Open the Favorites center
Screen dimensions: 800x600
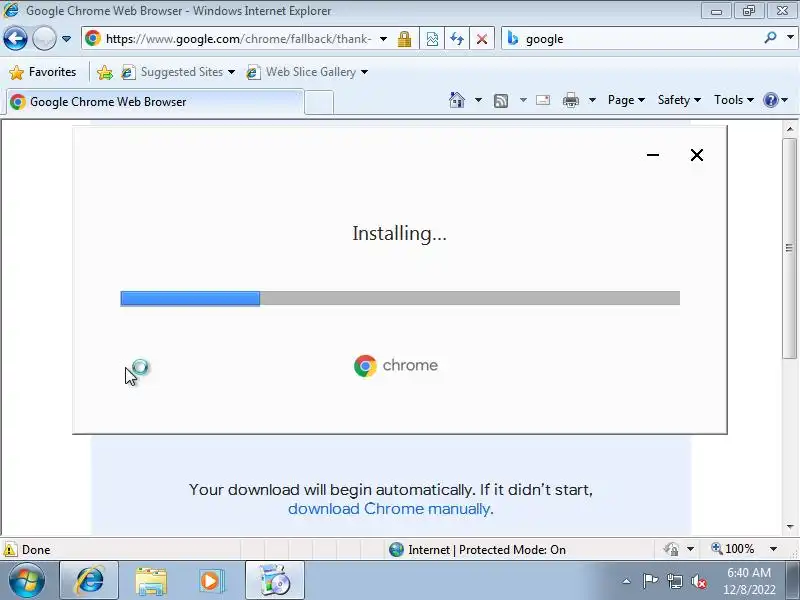click(43, 72)
